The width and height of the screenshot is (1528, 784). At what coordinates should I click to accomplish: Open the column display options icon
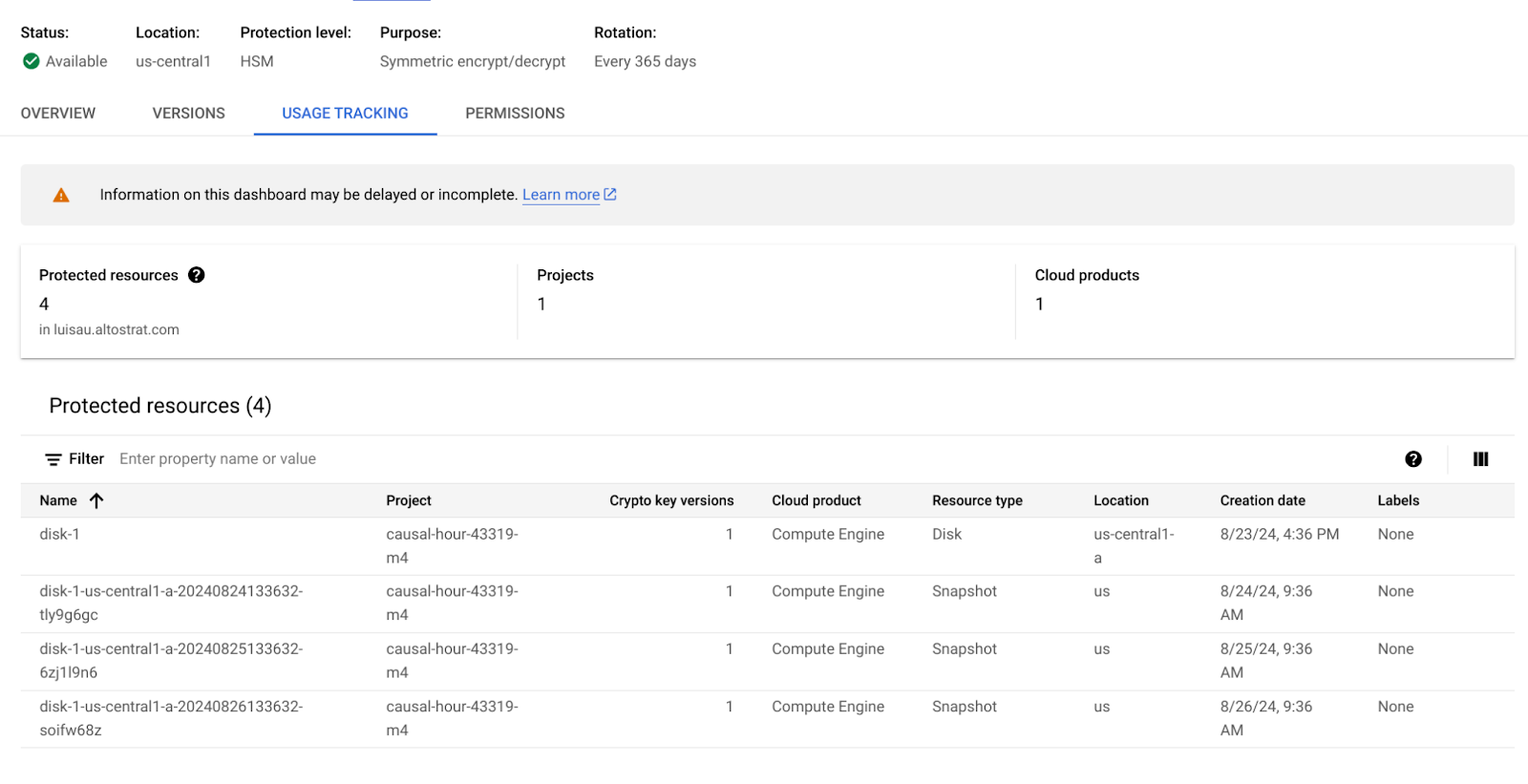[1480, 459]
